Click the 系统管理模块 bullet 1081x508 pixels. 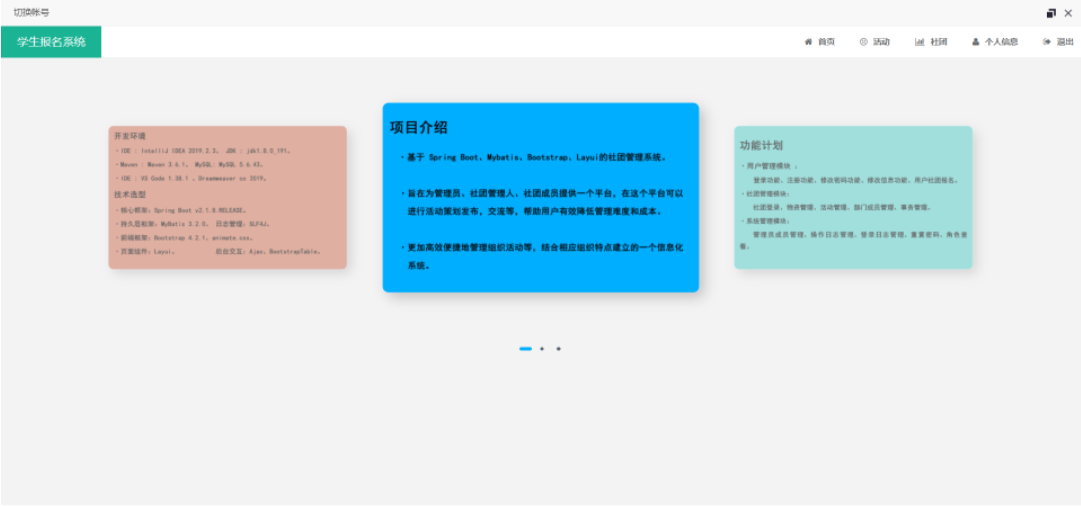[765, 221]
